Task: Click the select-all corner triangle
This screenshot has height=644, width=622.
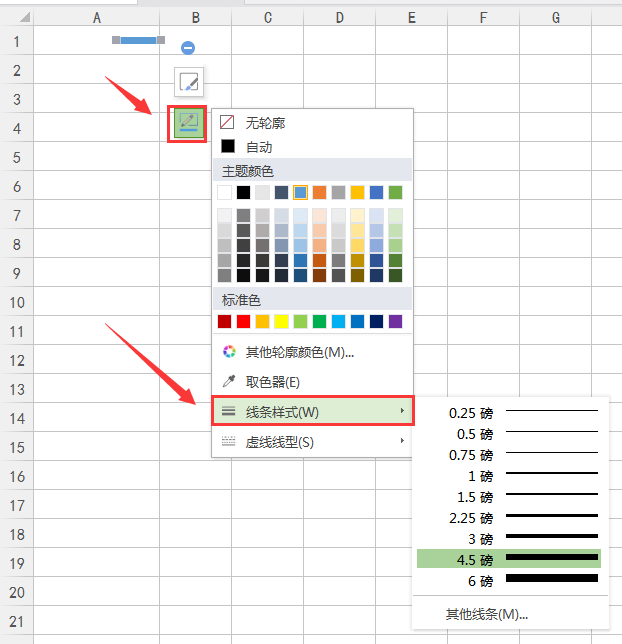Action: 24,17
